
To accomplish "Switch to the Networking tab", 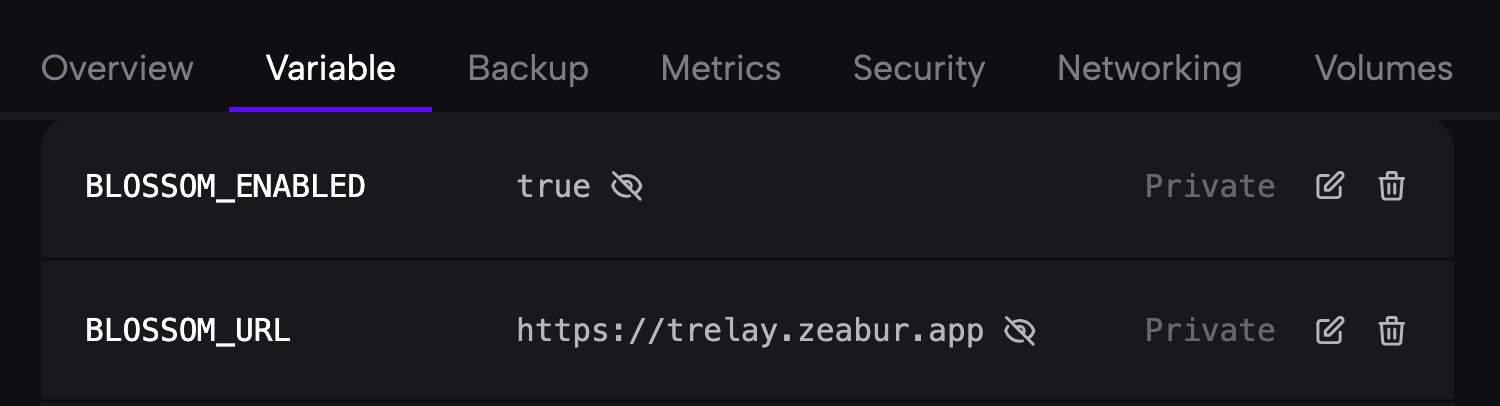I will (1149, 68).
